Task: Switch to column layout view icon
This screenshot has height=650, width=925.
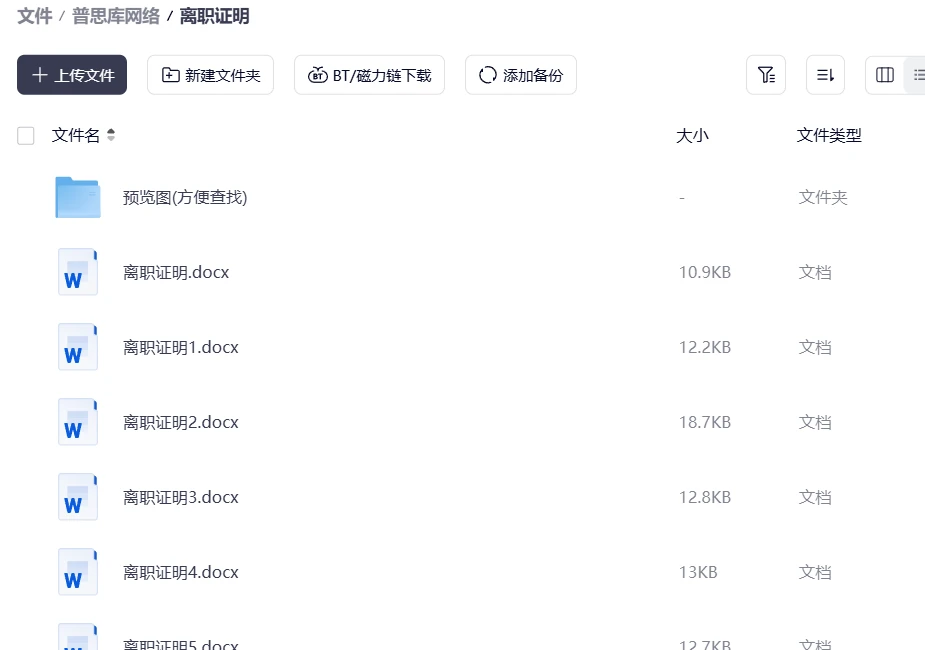Action: coord(884,75)
